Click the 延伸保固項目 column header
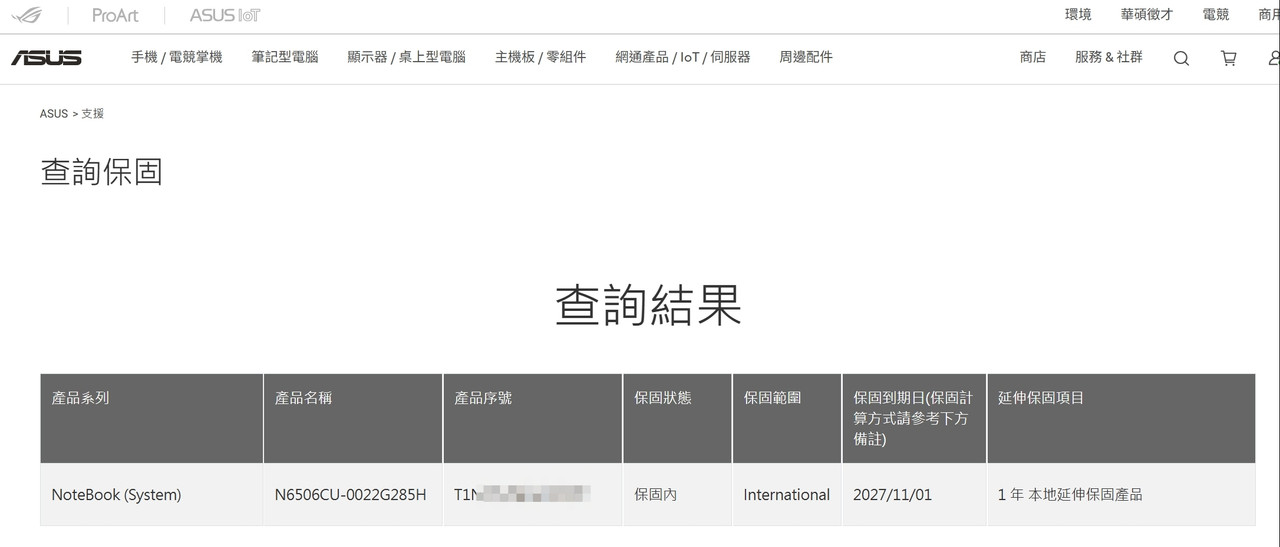Screen dimensions: 1280x547 (1121, 418)
